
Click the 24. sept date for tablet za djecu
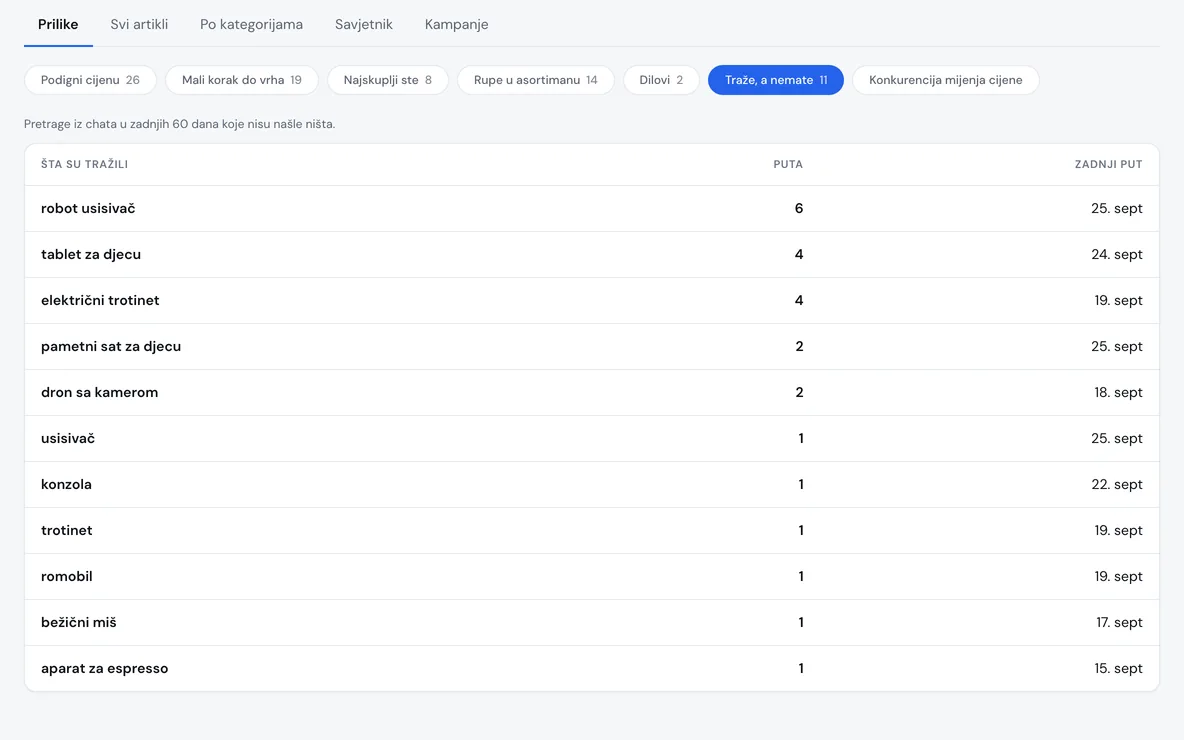click(1117, 254)
